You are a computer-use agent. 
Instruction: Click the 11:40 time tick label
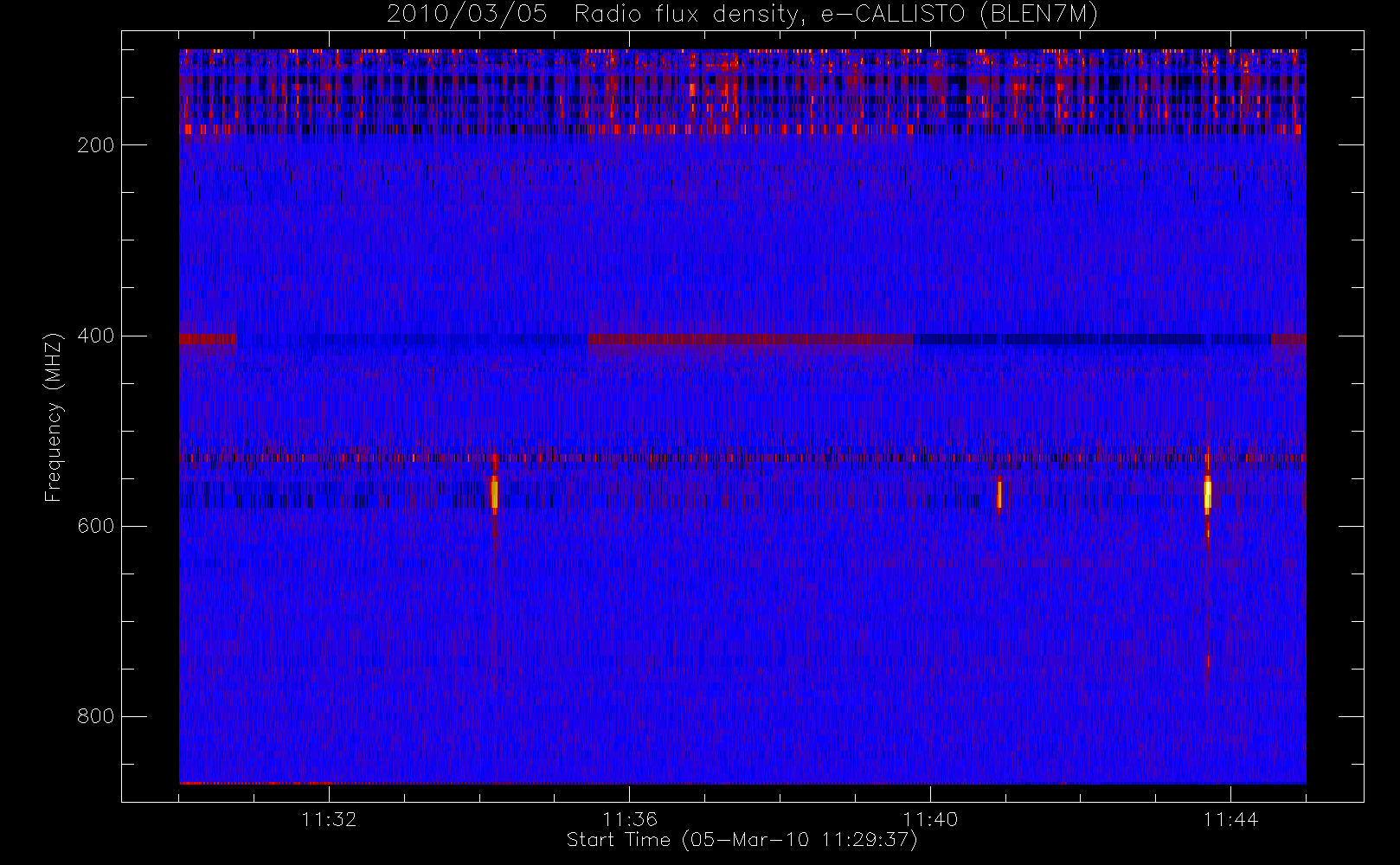pyautogui.click(x=930, y=819)
